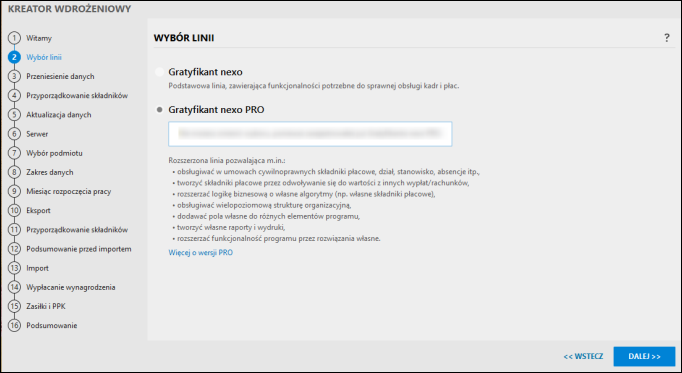Select the Gratyfikant nexo radio option
The image size is (682, 373).
tap(160, 72)
